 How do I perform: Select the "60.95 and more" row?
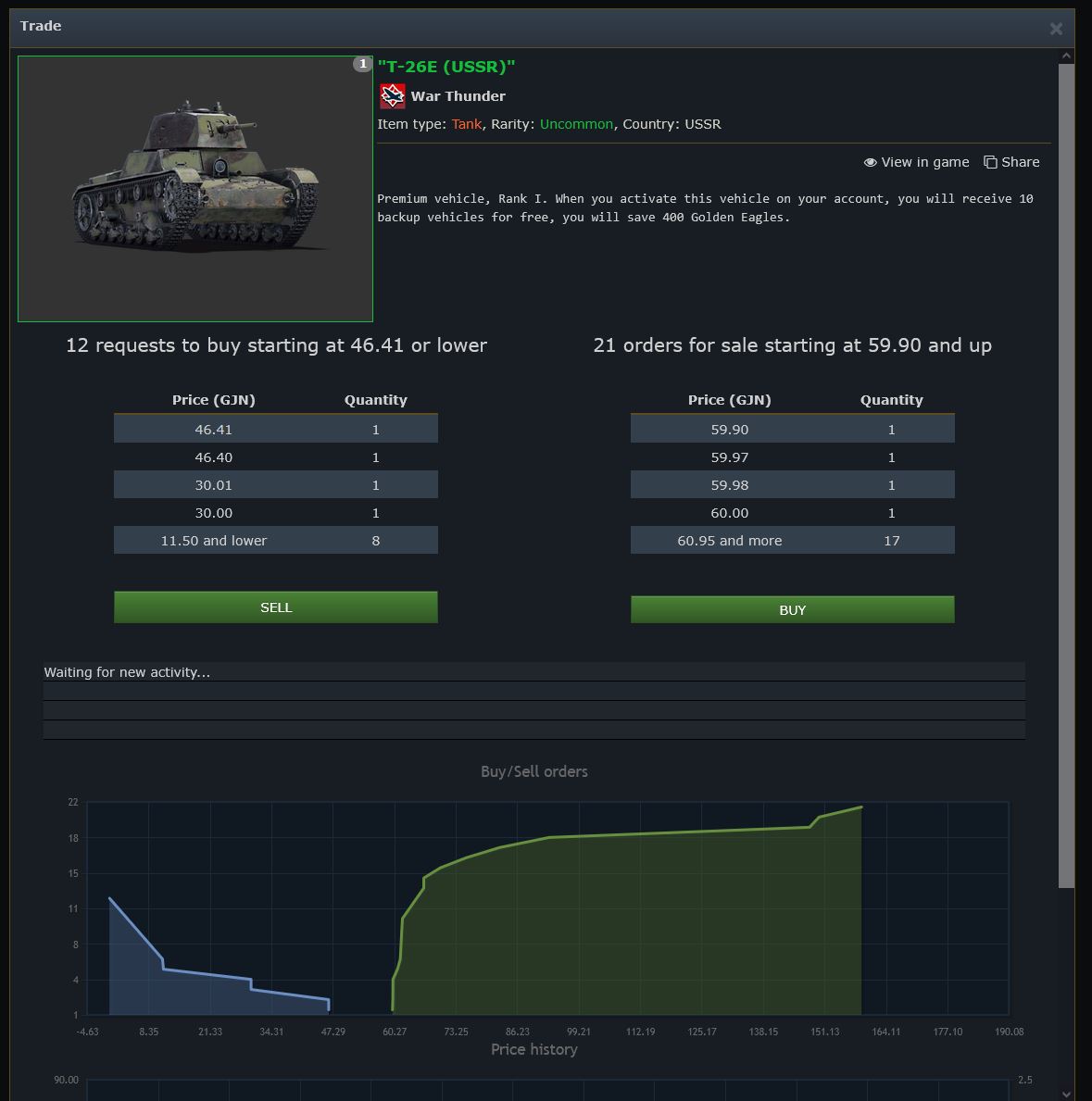click(792, 541)
